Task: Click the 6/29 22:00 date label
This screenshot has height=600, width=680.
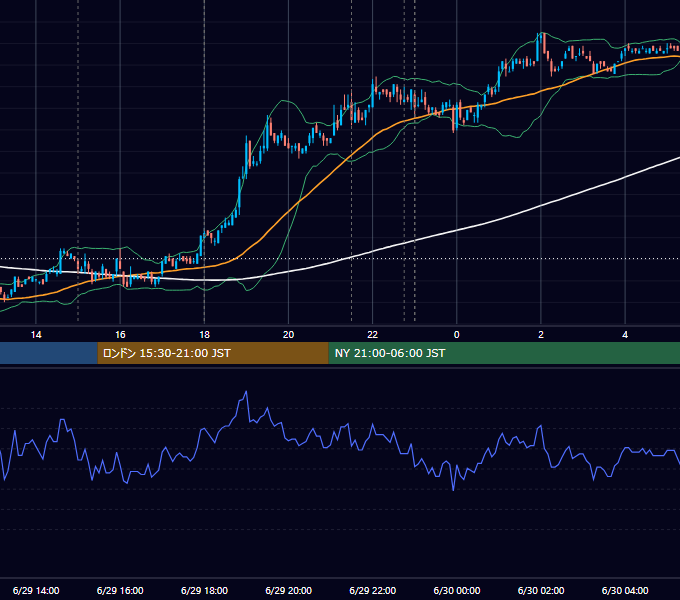Action: click(373, 590)
